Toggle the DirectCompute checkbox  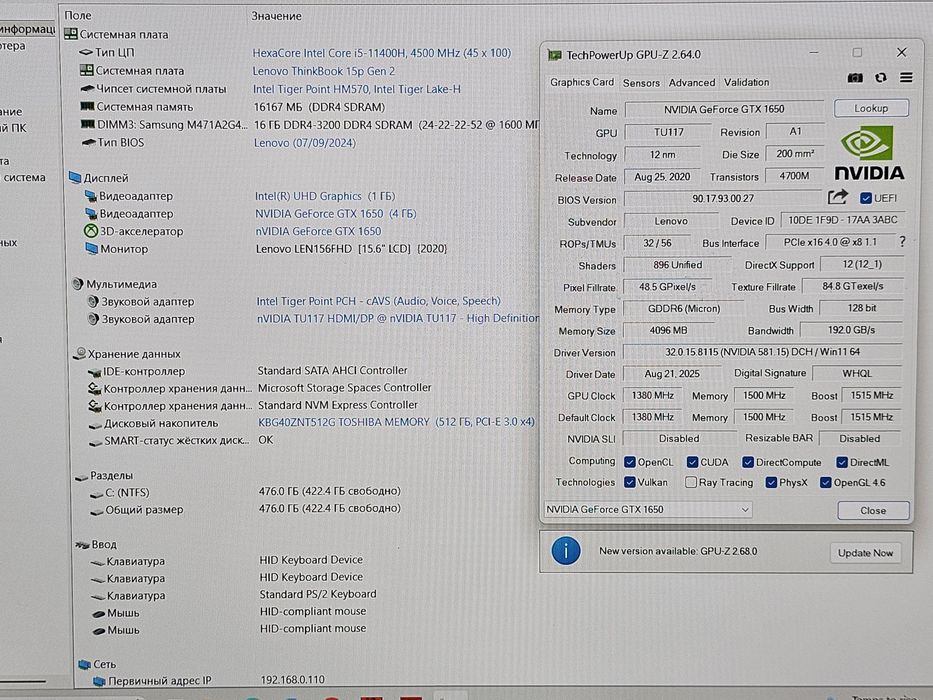748,462
